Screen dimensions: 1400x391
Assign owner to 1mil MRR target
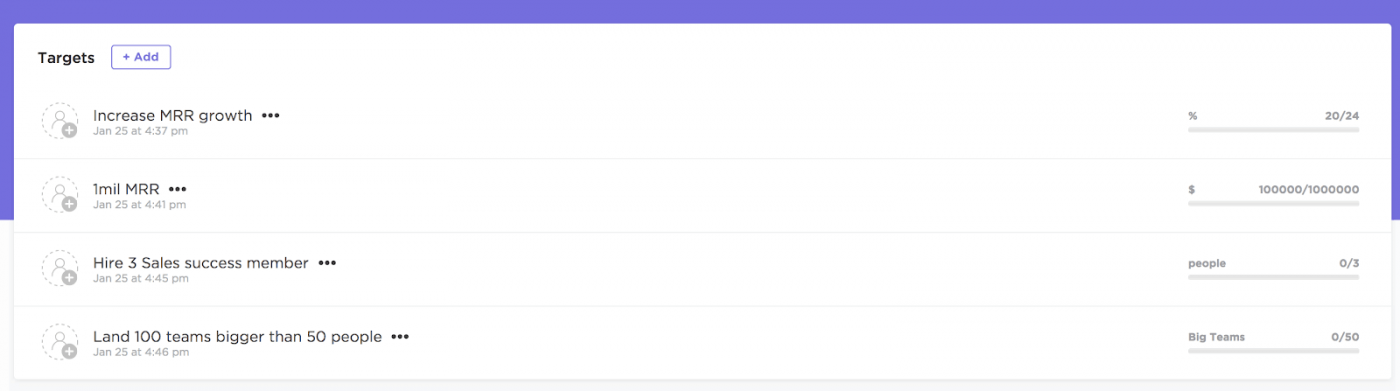[60, 195]
